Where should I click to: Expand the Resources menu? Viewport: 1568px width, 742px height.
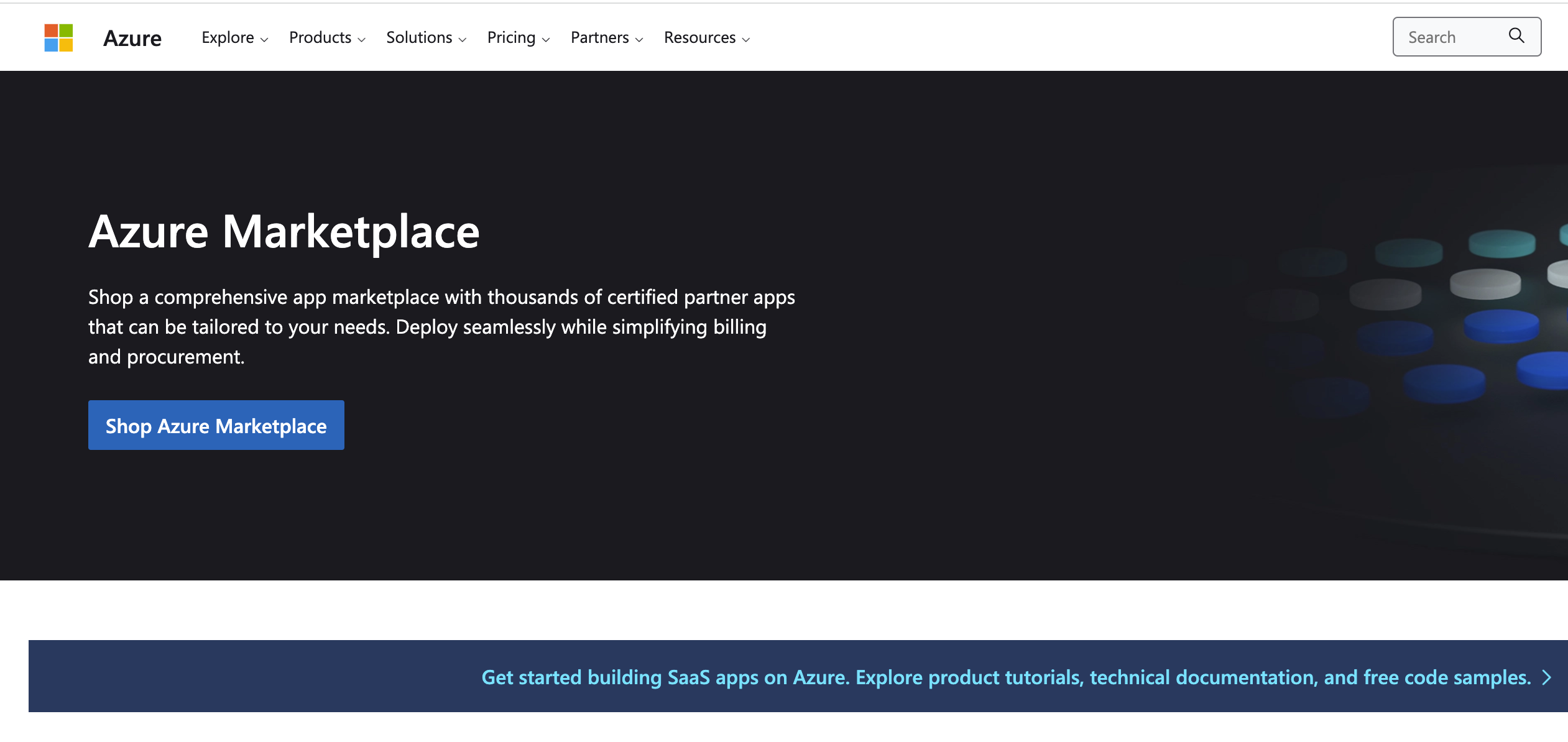[707, 38]
